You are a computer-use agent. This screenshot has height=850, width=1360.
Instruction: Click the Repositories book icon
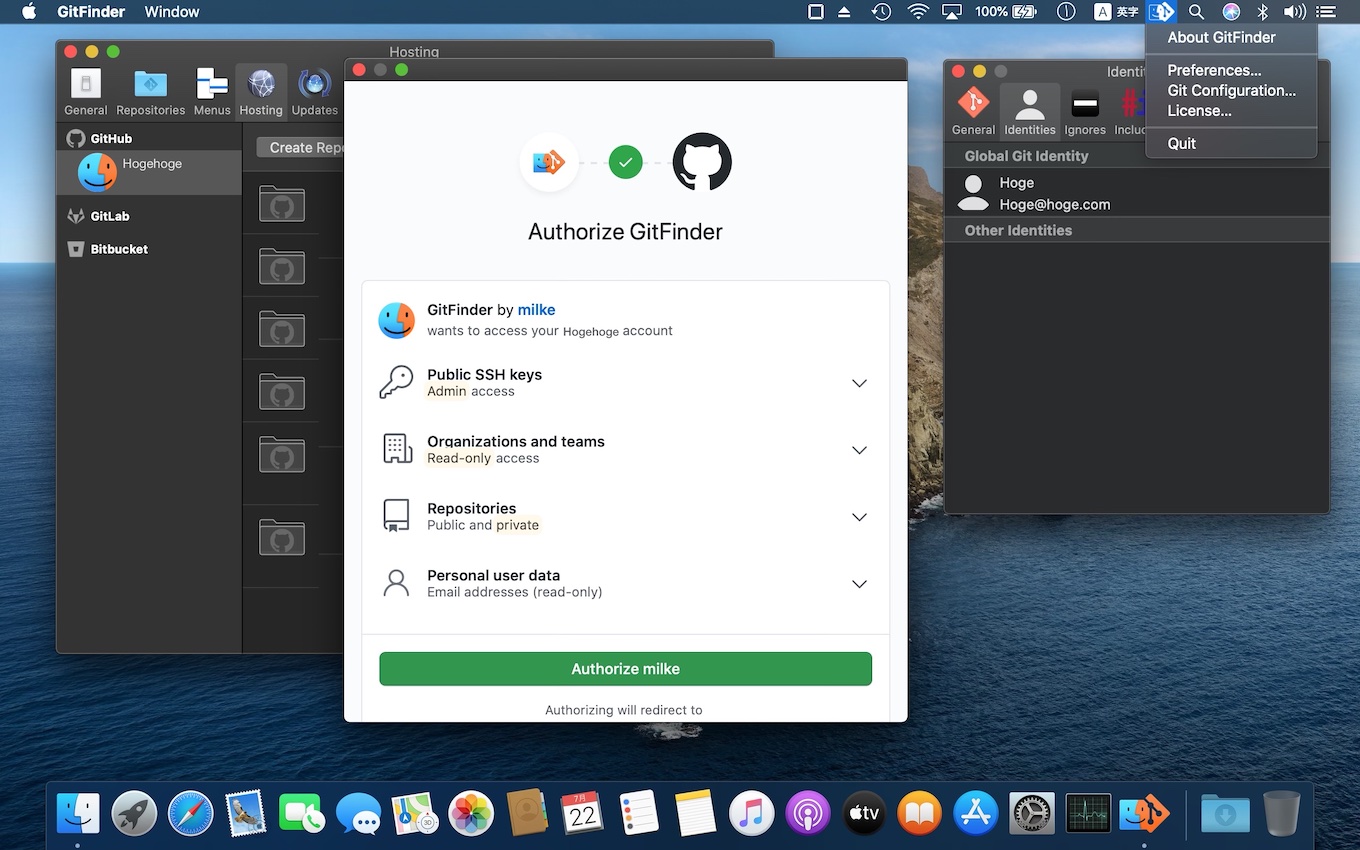pos(396,516)
